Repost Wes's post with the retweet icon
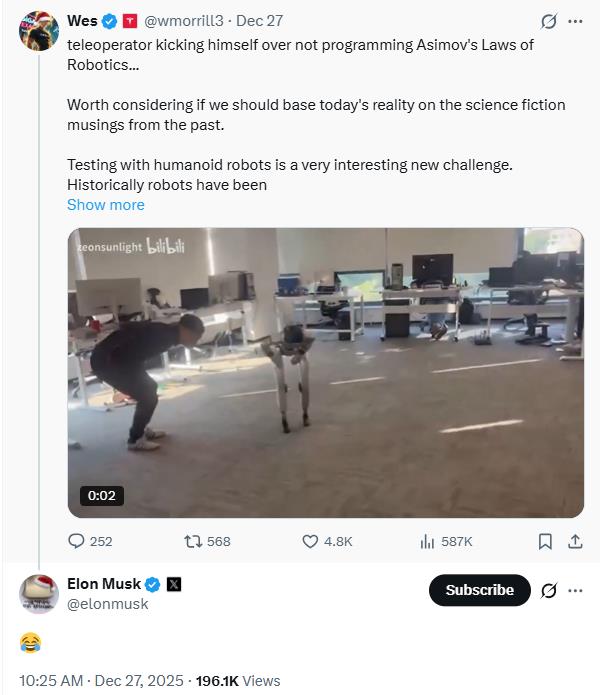This screenshot has height=695, width=600. click(194, 541)
